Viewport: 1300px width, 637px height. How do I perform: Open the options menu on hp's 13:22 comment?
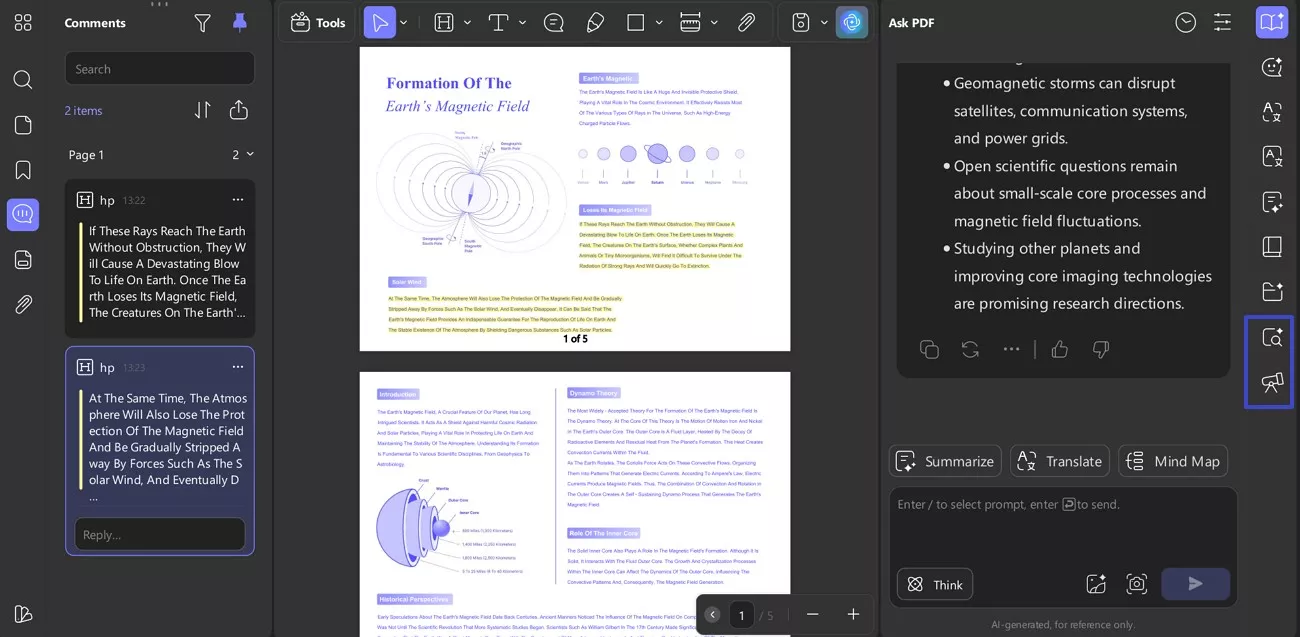[x=238, y=199]
